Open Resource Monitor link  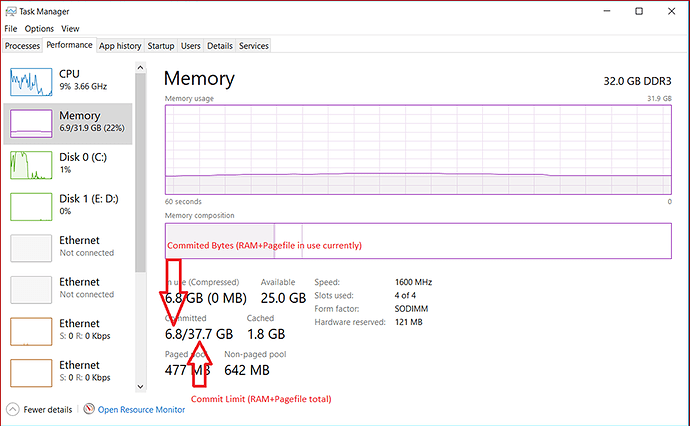tap(141, 410)
